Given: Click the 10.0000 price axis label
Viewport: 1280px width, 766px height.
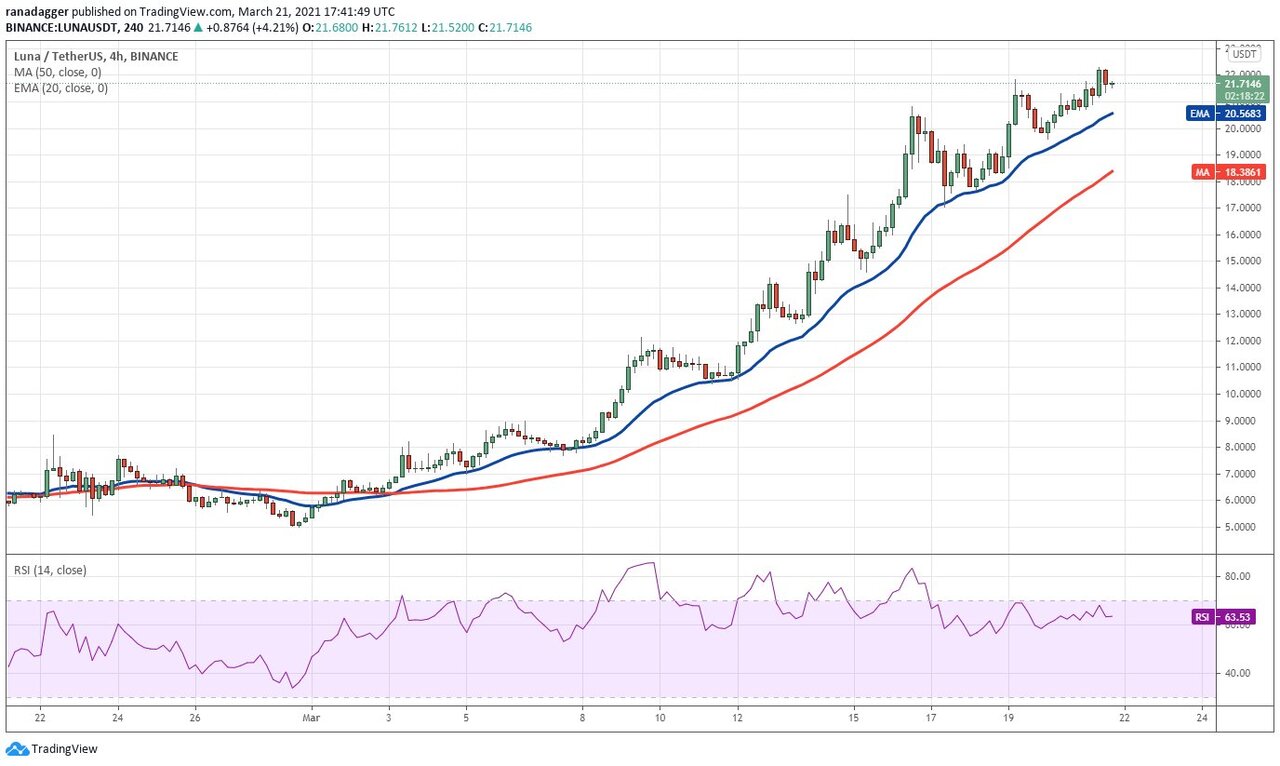Looking at the screenshot, I should coord(1242,394).
